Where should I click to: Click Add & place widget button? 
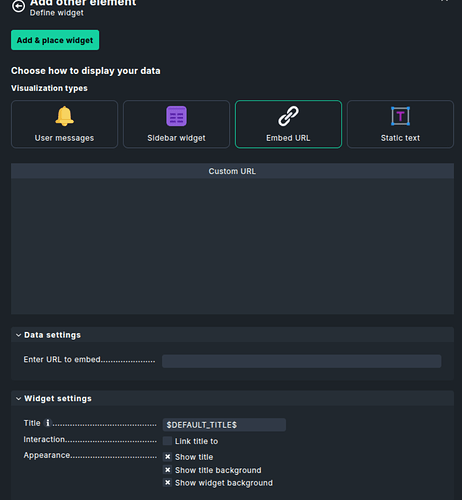pyautogui.click(x=55, y=40)
